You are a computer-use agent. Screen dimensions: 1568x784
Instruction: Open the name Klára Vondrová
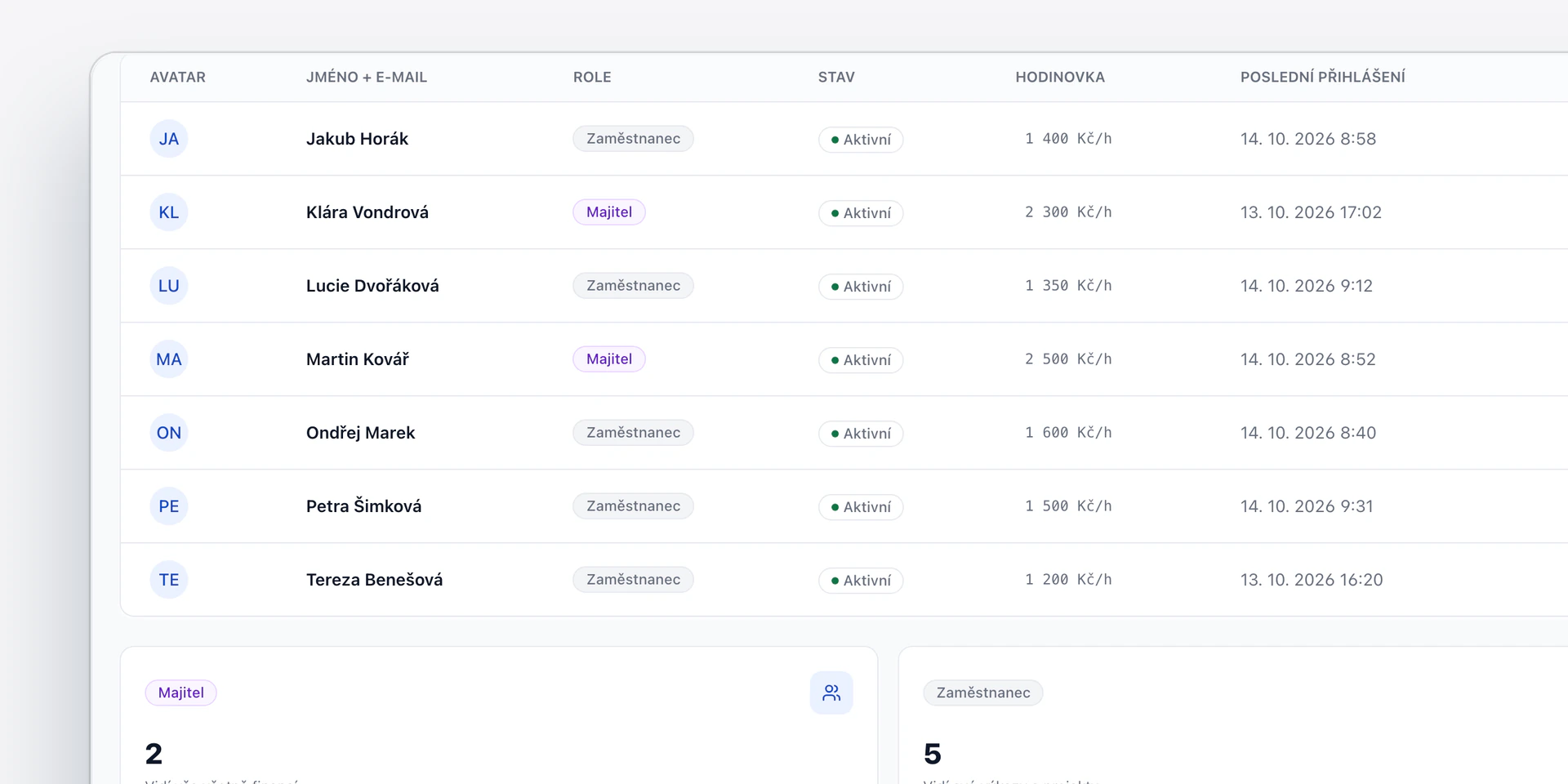point(367,212)
